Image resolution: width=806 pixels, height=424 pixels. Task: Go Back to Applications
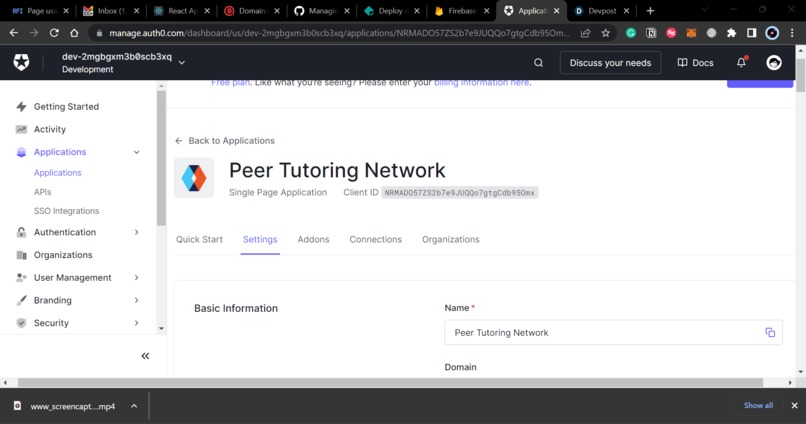click(225, 140)
